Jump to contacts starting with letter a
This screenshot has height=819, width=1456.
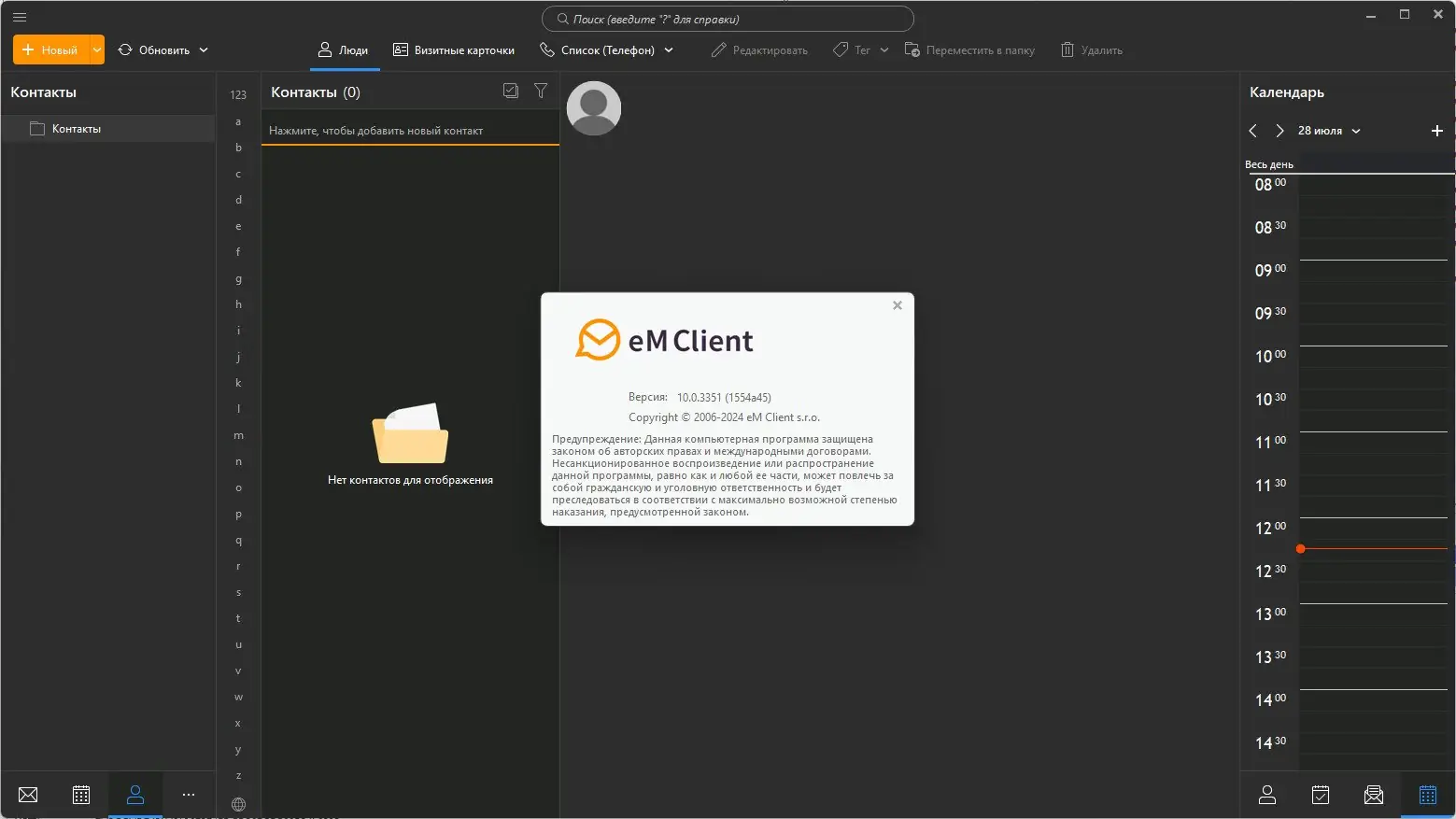pos(238,121)
